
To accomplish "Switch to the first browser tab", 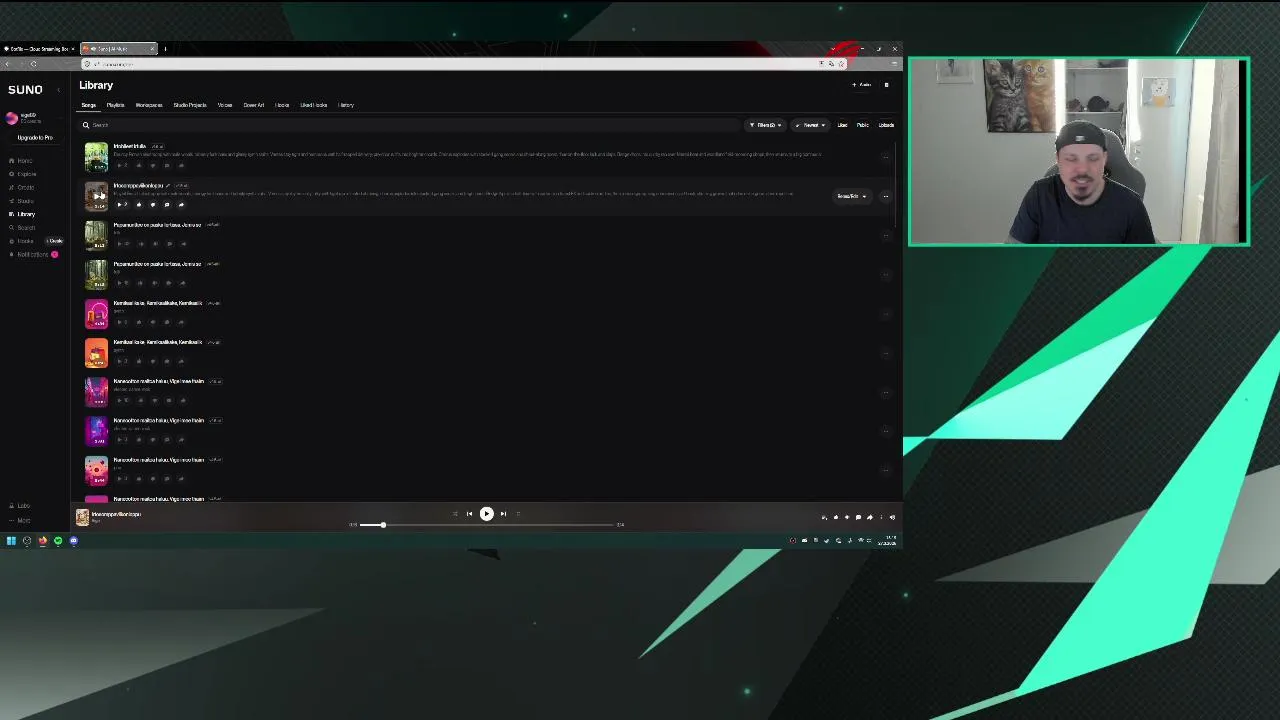I will pyautogui.click(x=39, y=49).
